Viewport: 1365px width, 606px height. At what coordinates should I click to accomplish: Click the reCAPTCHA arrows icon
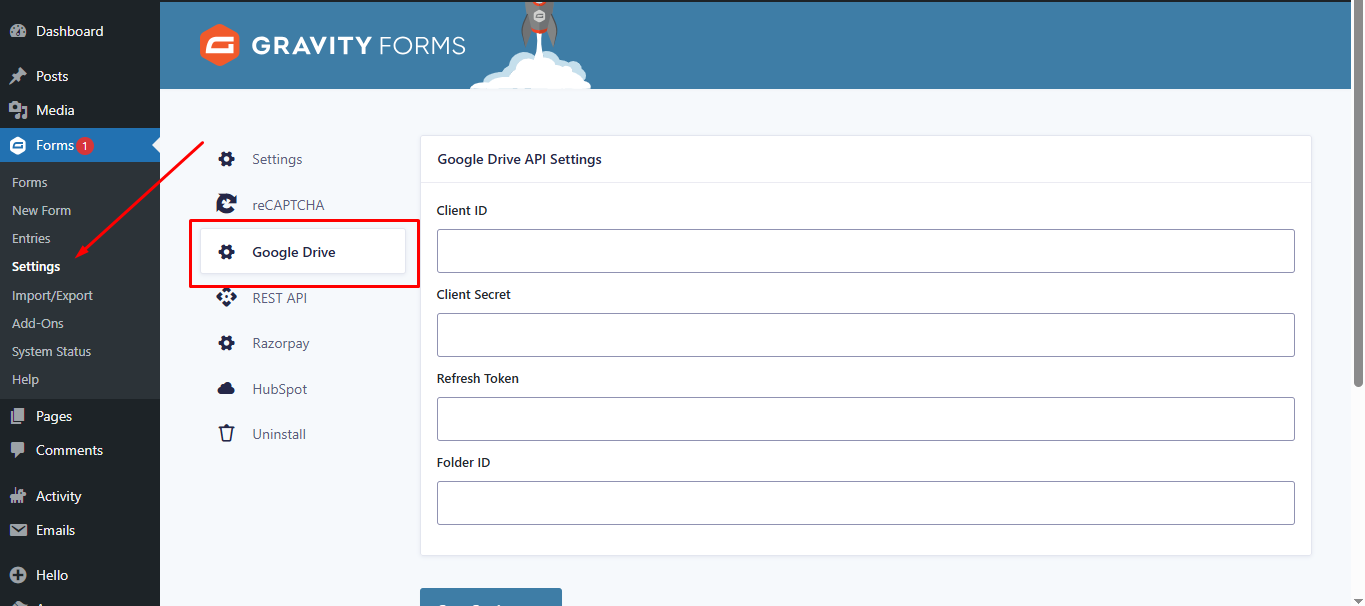coord(227,205)
